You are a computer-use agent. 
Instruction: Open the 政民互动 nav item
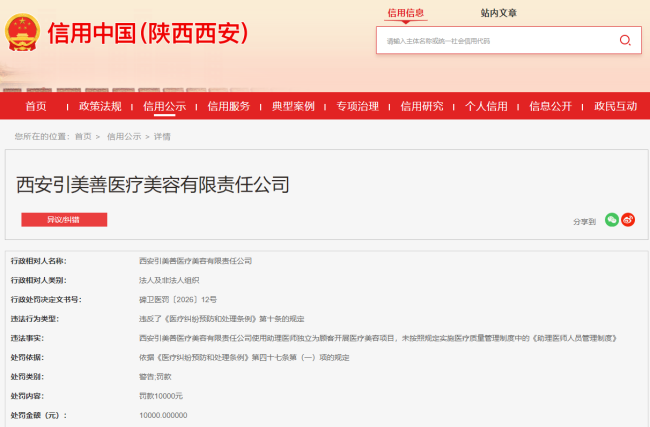[x=616, y=107]
